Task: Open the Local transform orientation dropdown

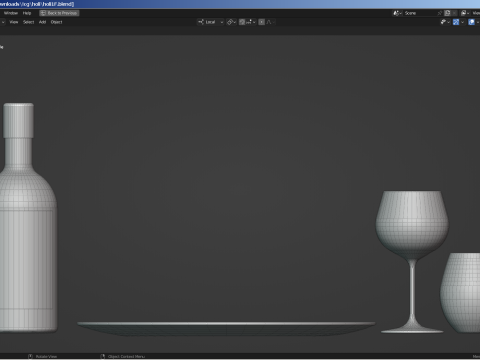Action: pos(210,22)
